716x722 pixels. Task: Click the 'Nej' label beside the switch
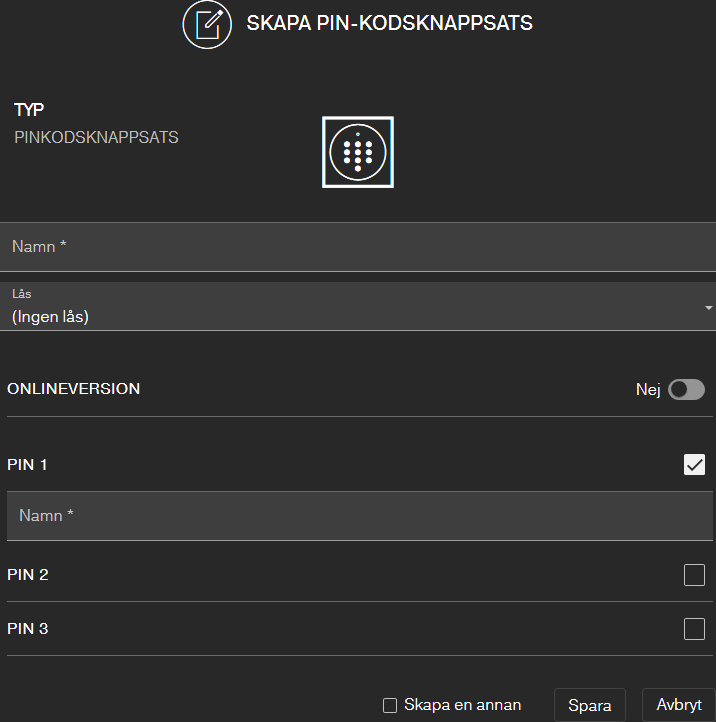pyautogui.click(x=648, y=390)
